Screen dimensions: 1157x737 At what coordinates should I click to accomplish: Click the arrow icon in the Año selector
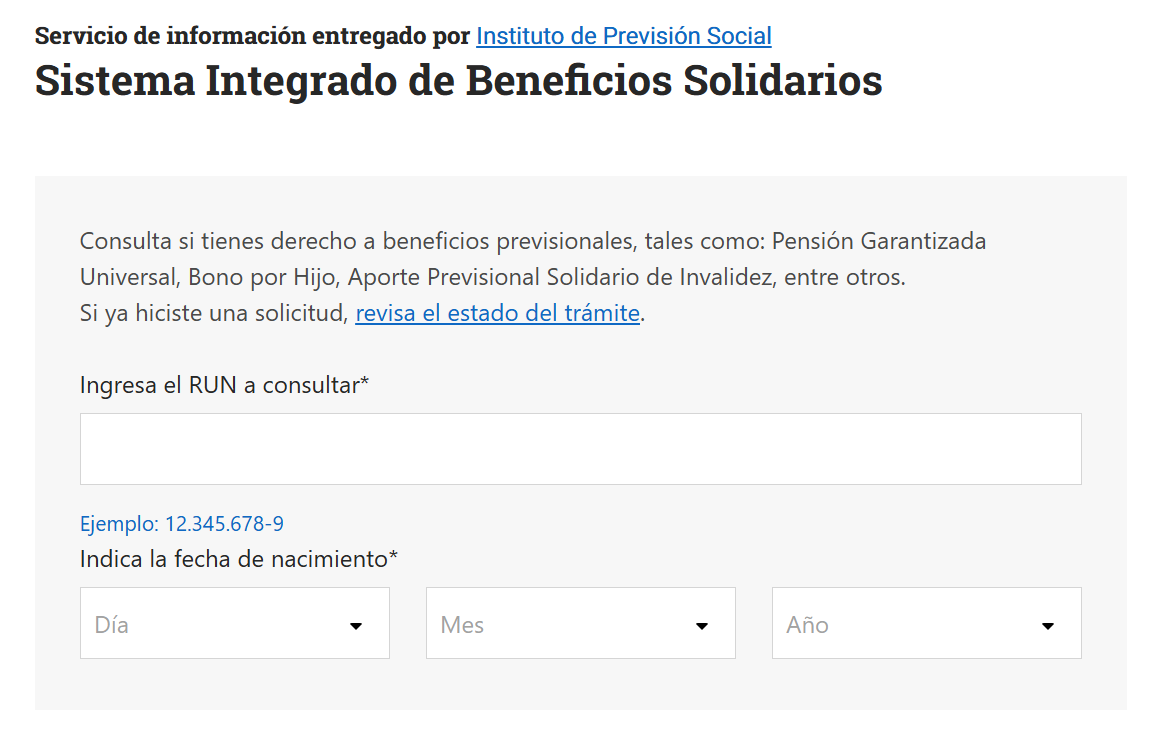1047,626
